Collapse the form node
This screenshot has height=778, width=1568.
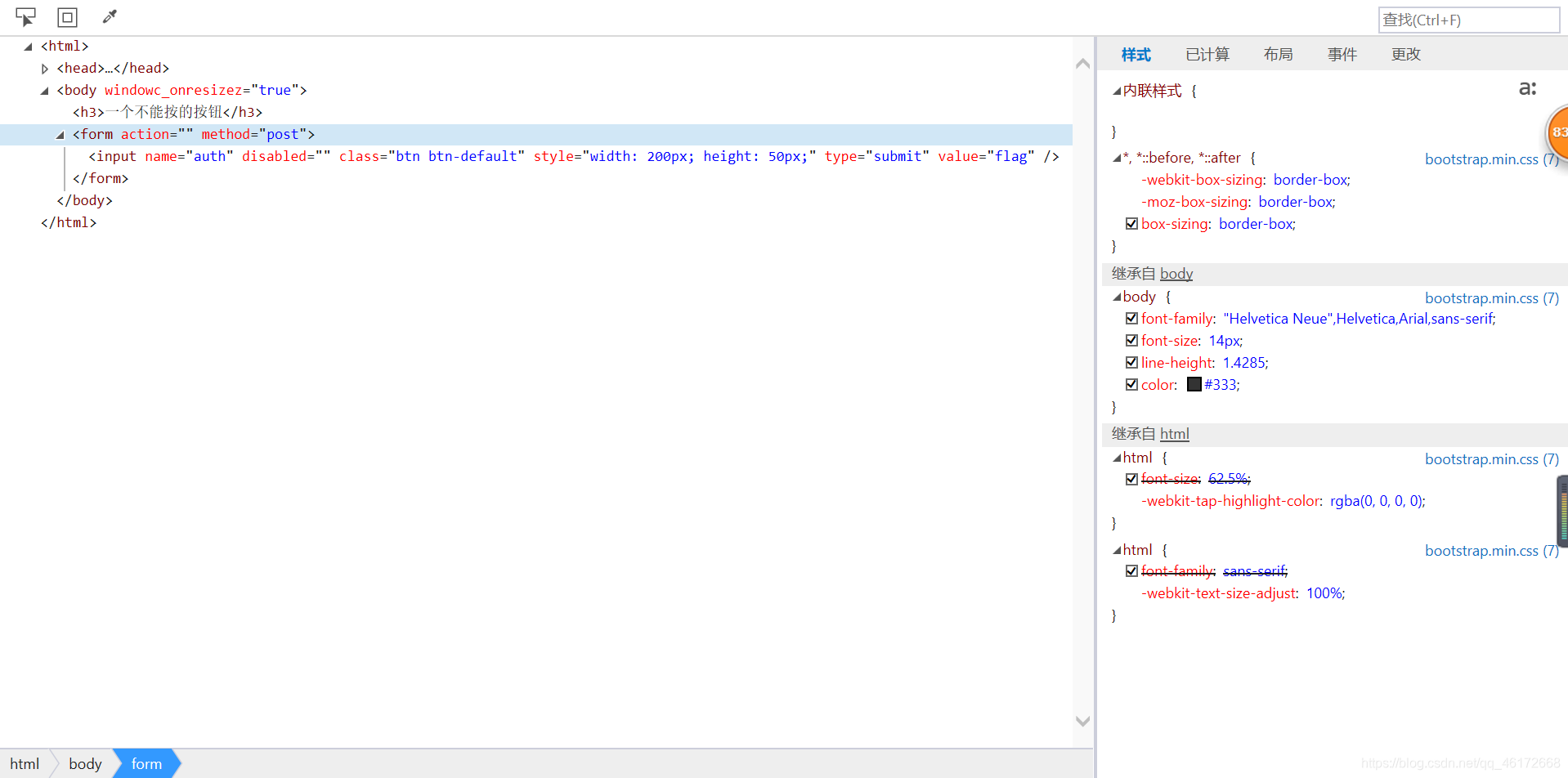[x=60, y=135]
